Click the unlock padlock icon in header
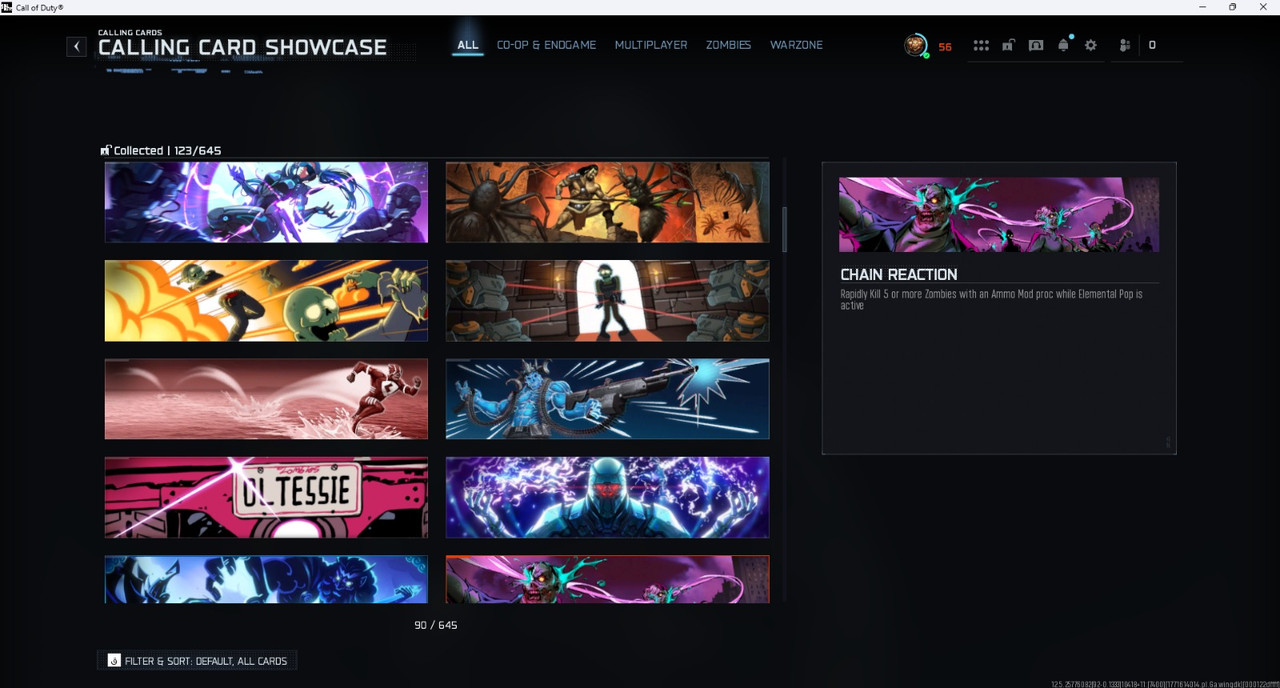The image size is (1280, 688). coord(1008,46)
